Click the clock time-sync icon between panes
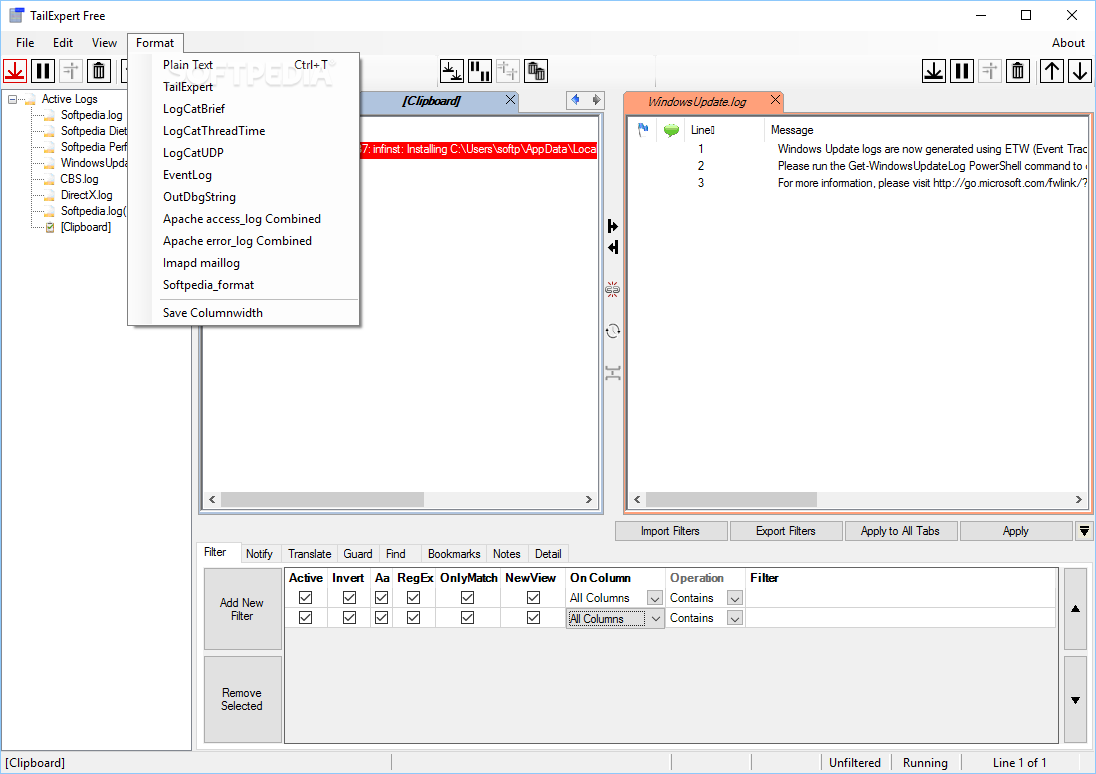 click(x=613, y=331)
